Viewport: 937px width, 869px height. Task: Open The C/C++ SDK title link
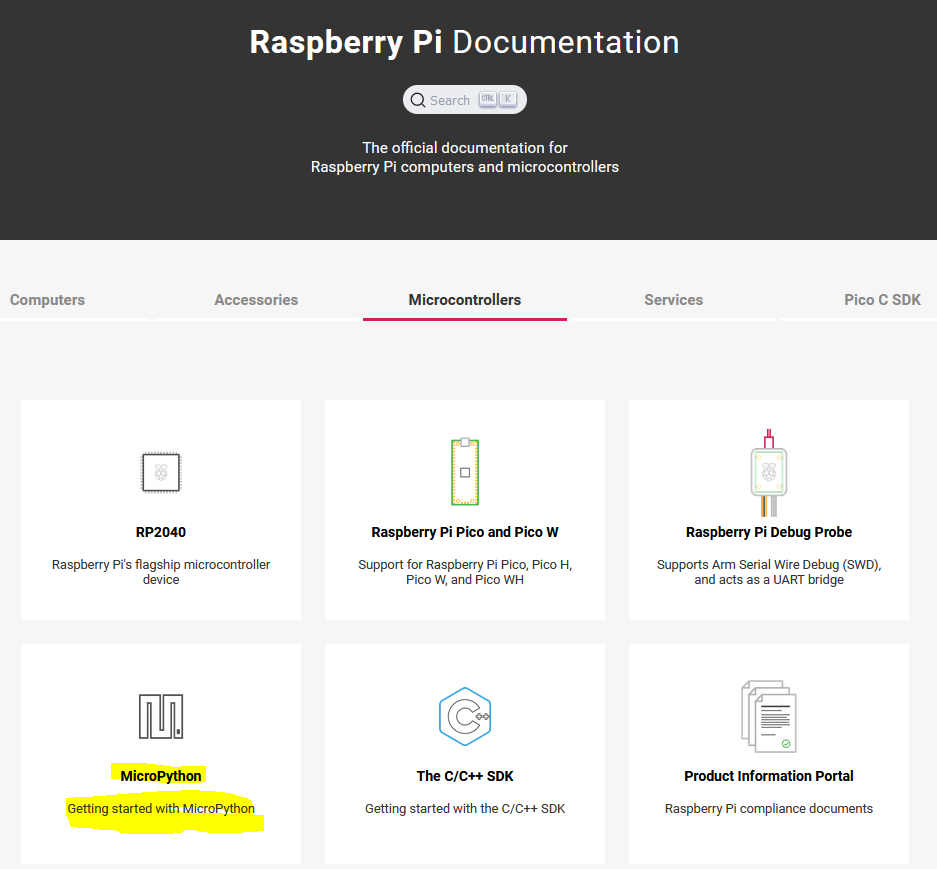[465, 776]
